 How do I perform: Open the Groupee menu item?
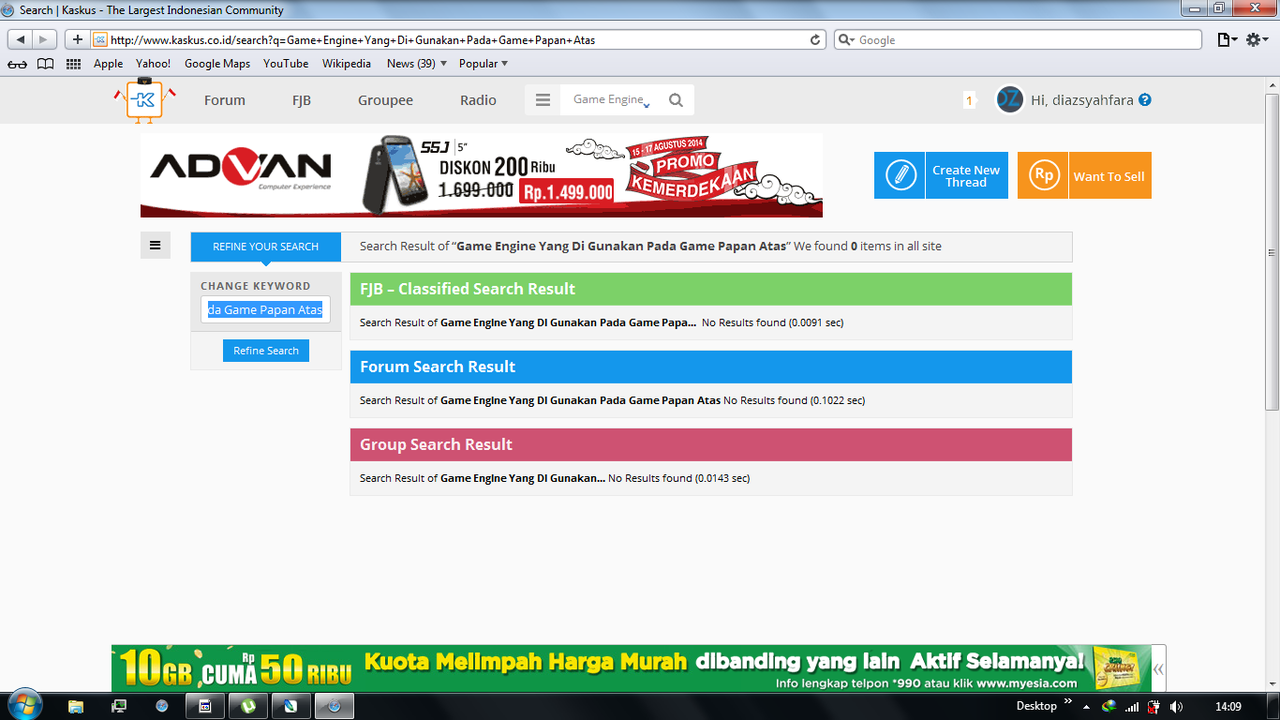[385, 100]
